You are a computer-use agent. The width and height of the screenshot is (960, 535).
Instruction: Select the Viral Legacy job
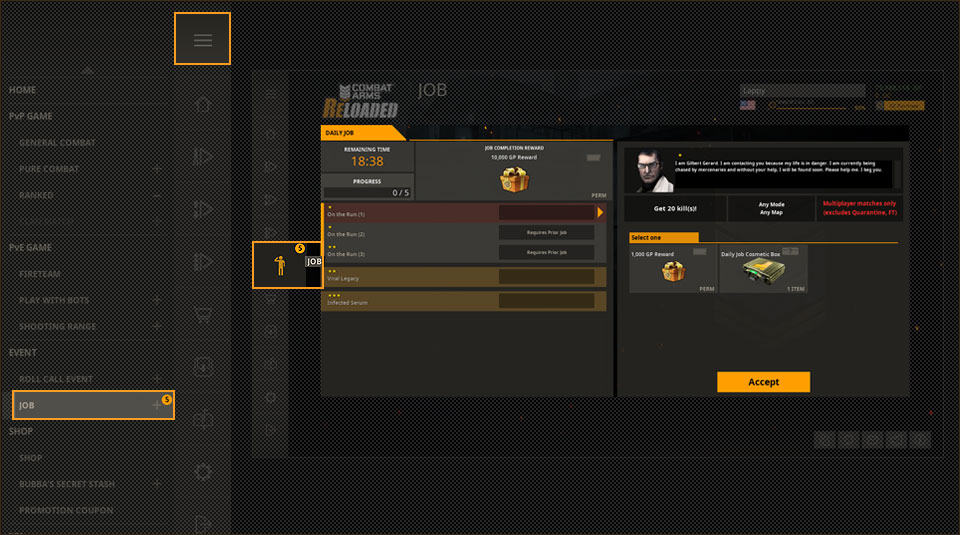coord(463,277)
